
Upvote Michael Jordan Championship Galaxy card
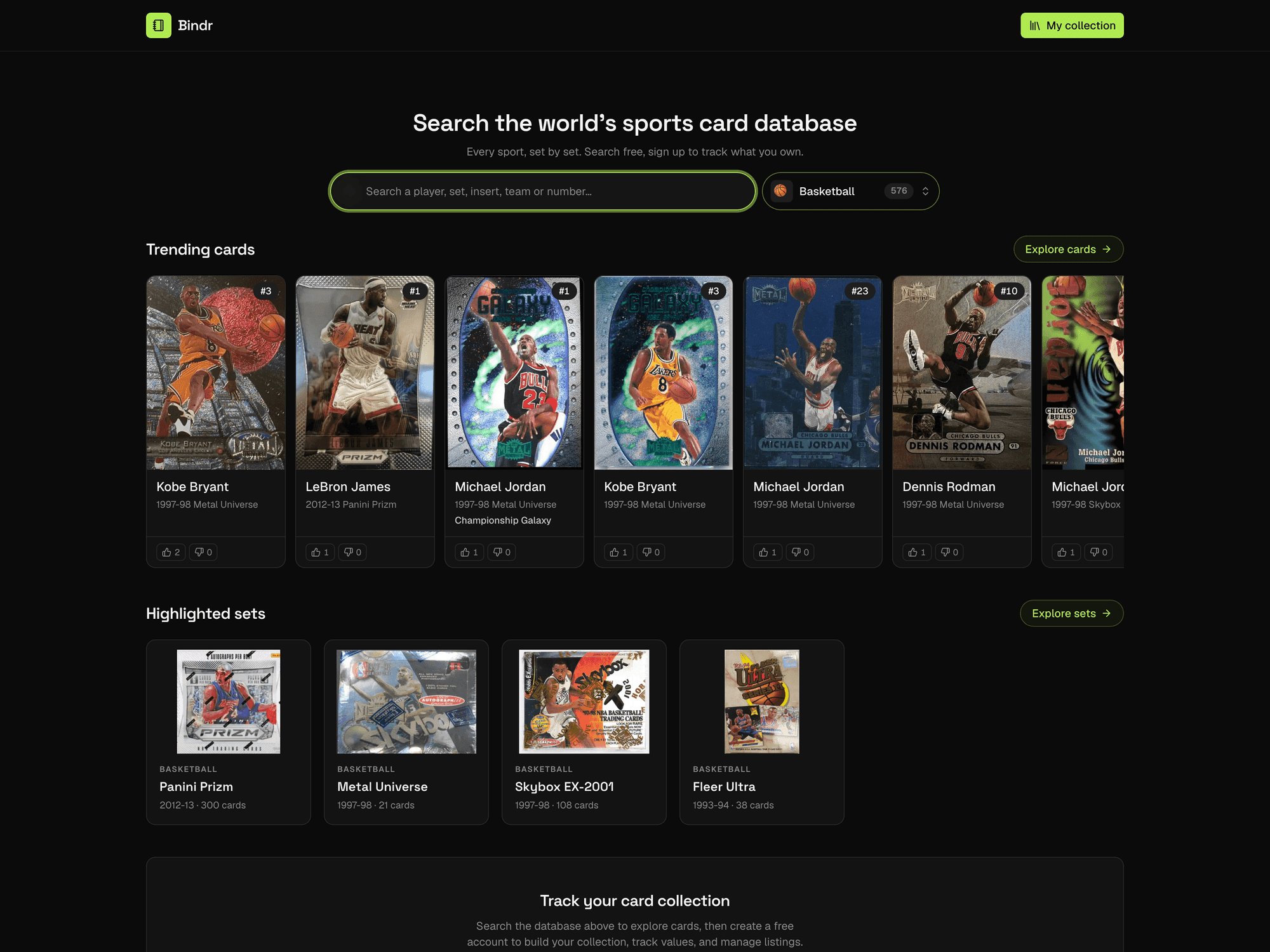click(469, 552)
